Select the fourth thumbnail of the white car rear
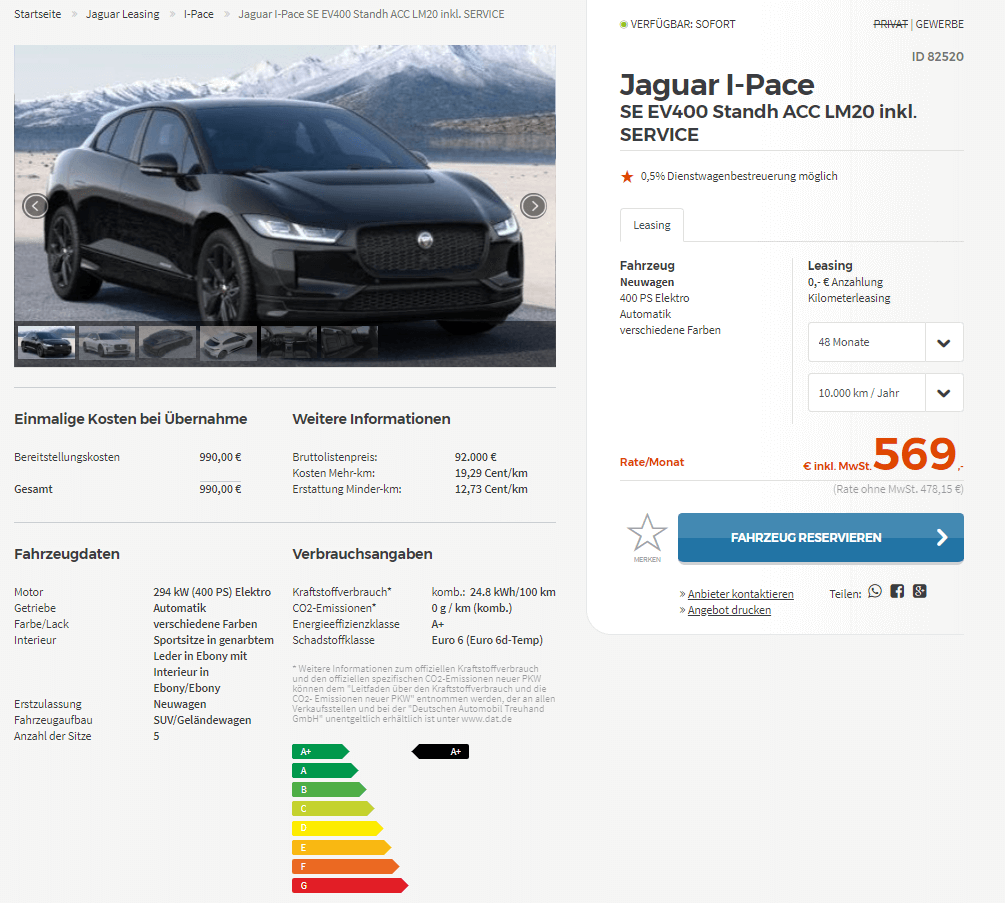This screenshot has width=1005, height=903. [x=228, y=342]
